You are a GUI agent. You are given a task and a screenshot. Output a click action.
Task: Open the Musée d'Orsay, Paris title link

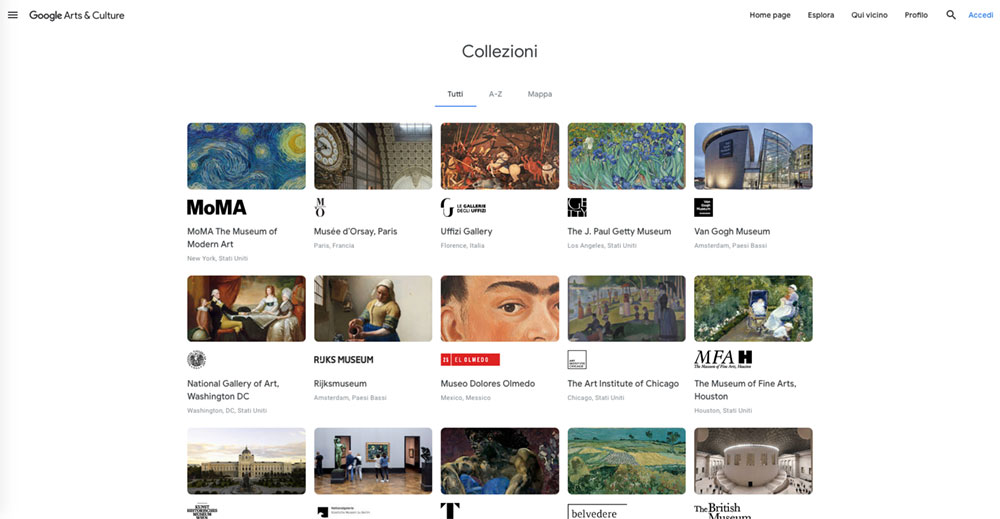click(355, 231)
